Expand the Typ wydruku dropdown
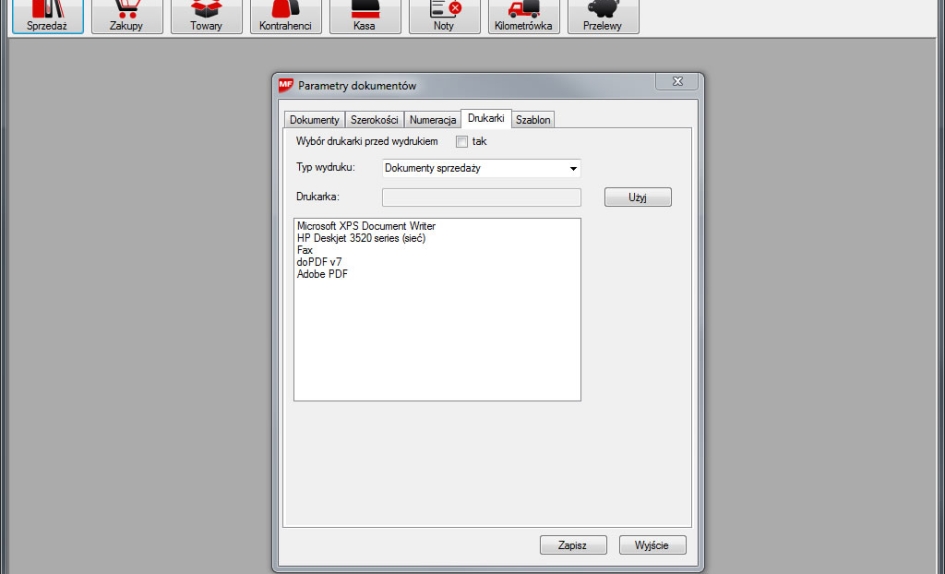This screenshot has width=945, height=574. (573, 169)
